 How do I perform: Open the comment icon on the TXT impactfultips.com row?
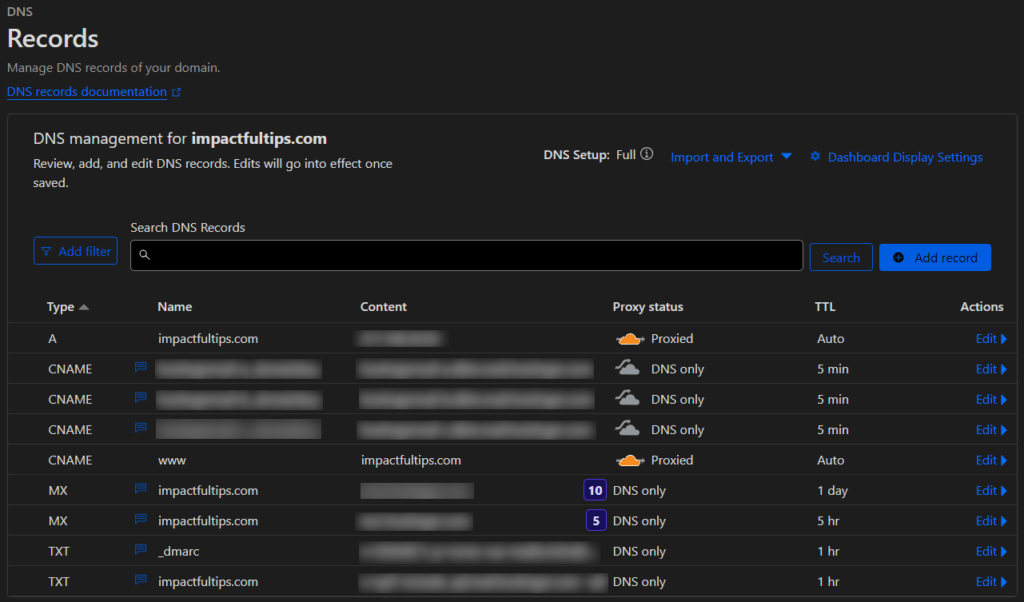point(140,580)
